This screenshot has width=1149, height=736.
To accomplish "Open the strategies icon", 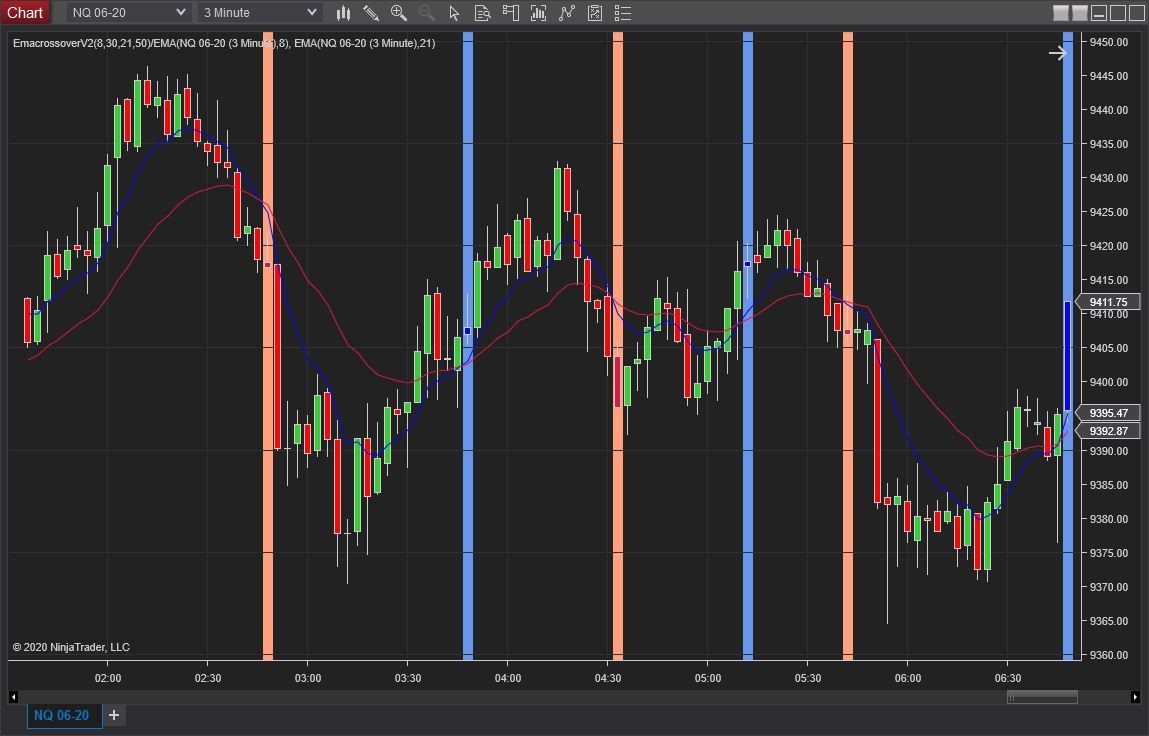I will pyautogui.click(x=566, y=12).
